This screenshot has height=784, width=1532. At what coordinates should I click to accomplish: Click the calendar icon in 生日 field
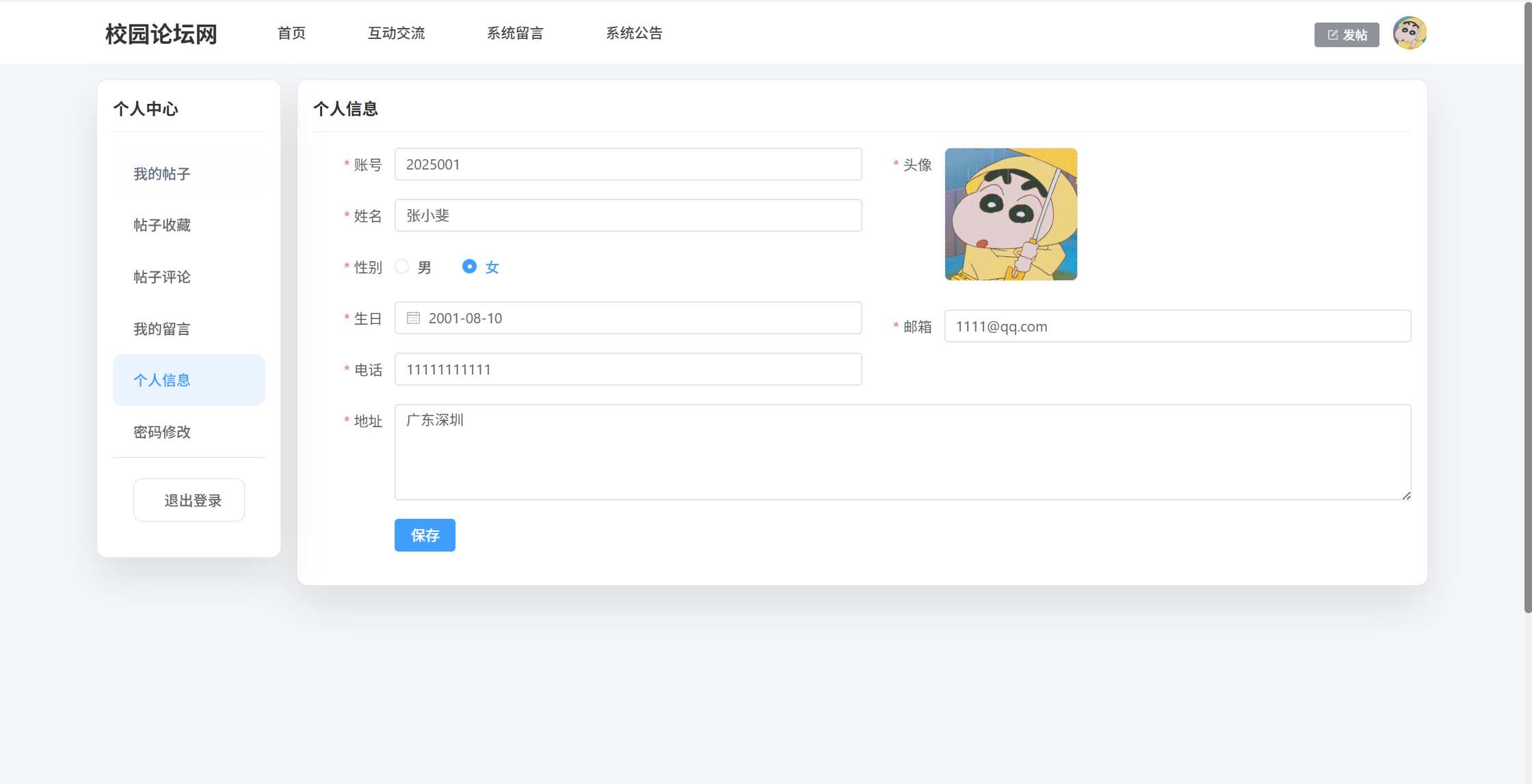pyautogui.click(x=413, y=318)
